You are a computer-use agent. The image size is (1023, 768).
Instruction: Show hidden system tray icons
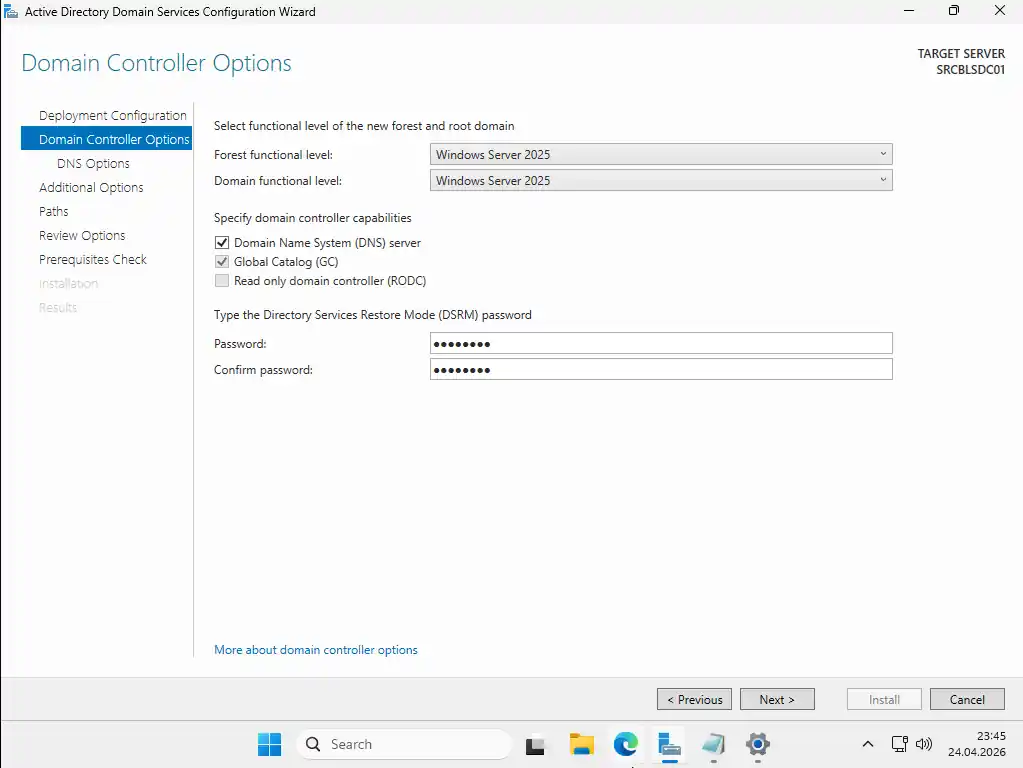pos(868,744)
